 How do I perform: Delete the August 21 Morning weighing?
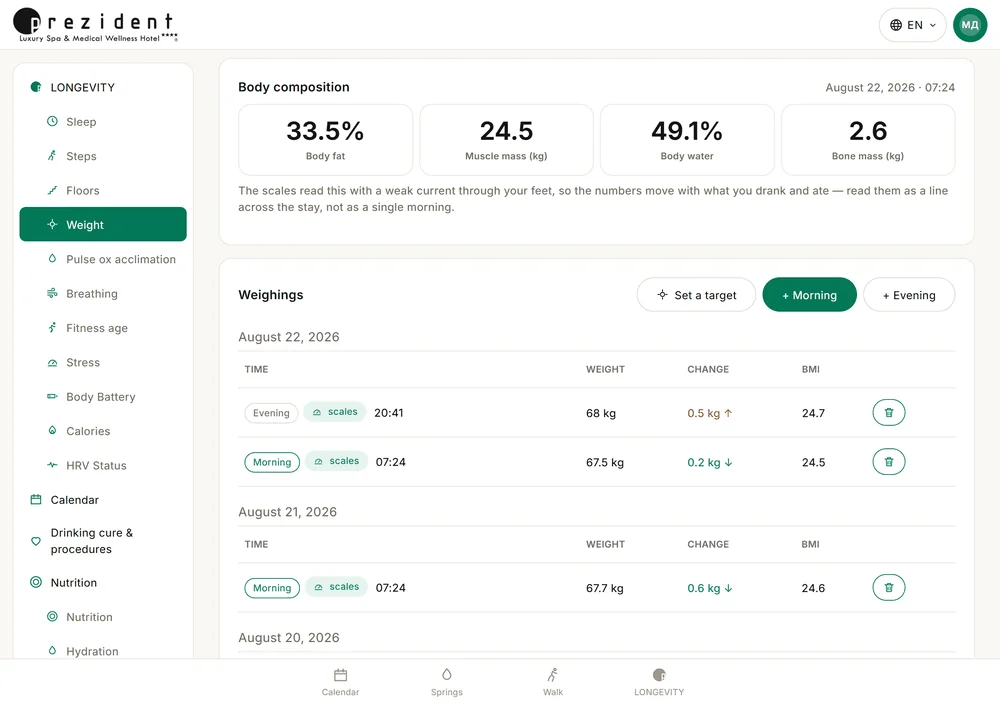coord(888,588)
